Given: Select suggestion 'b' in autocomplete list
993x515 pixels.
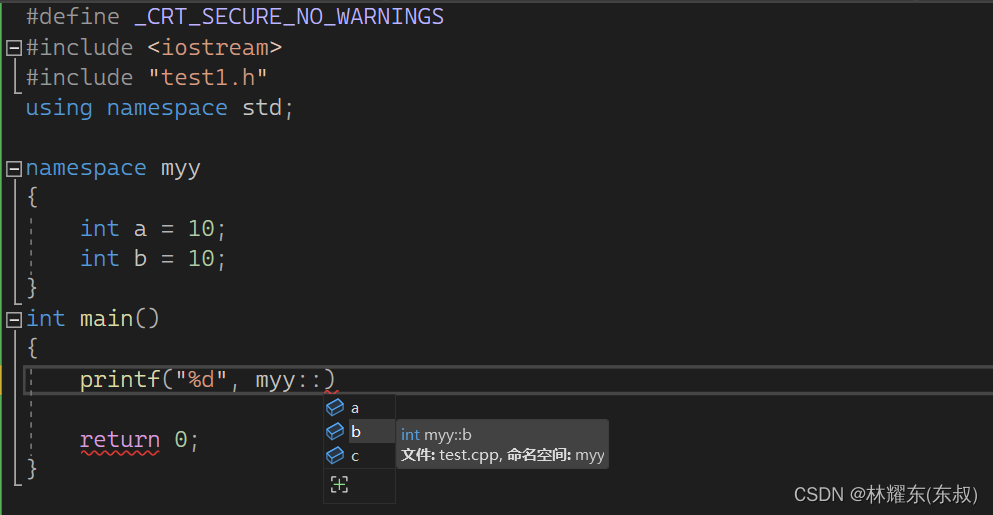Looking at the screenshot, I should pos(359,432).
